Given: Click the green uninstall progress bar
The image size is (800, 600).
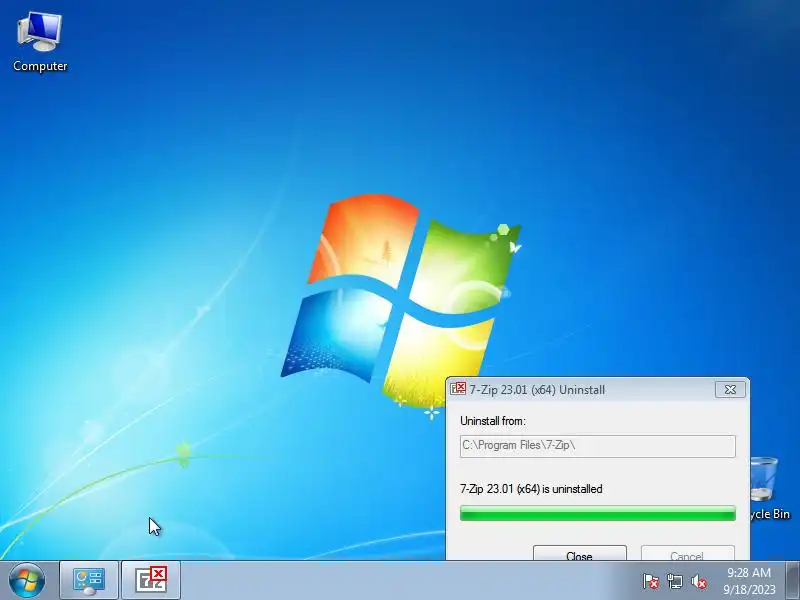Looking at the screenshot, I should tap(597, 513).
